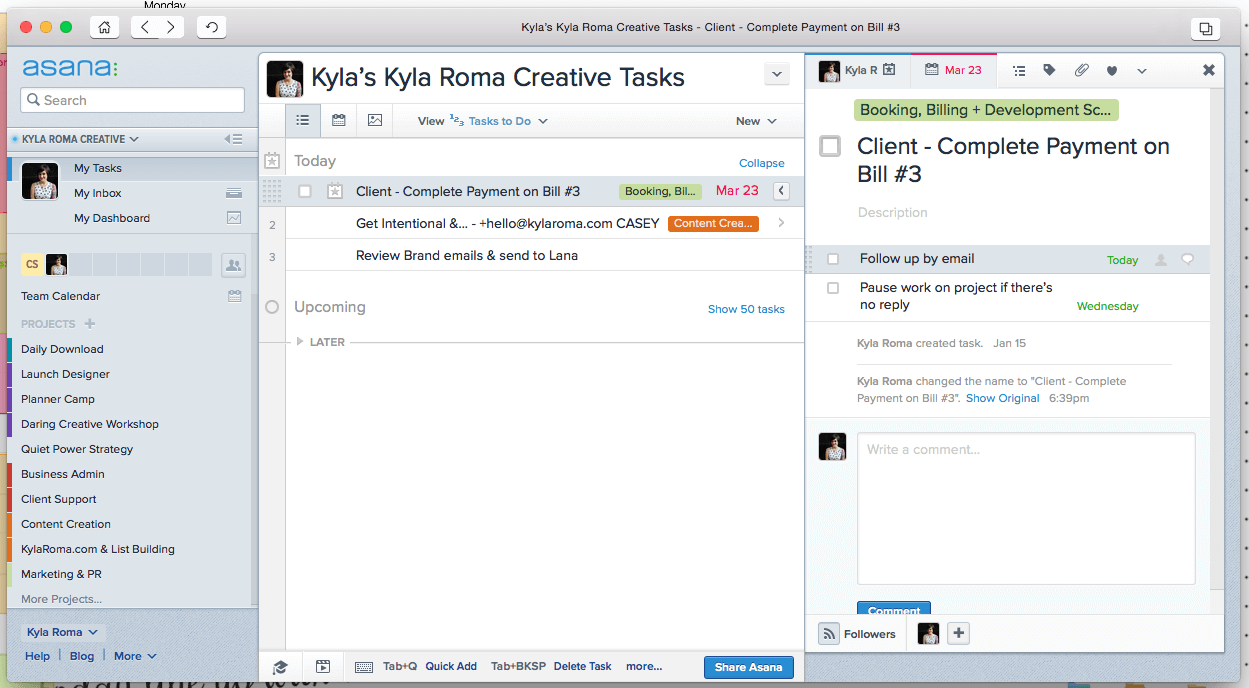This screenshot has width=1249, height=688.
Task: Click the inbox icon beside My Inbox
Action: click(234, 193)
